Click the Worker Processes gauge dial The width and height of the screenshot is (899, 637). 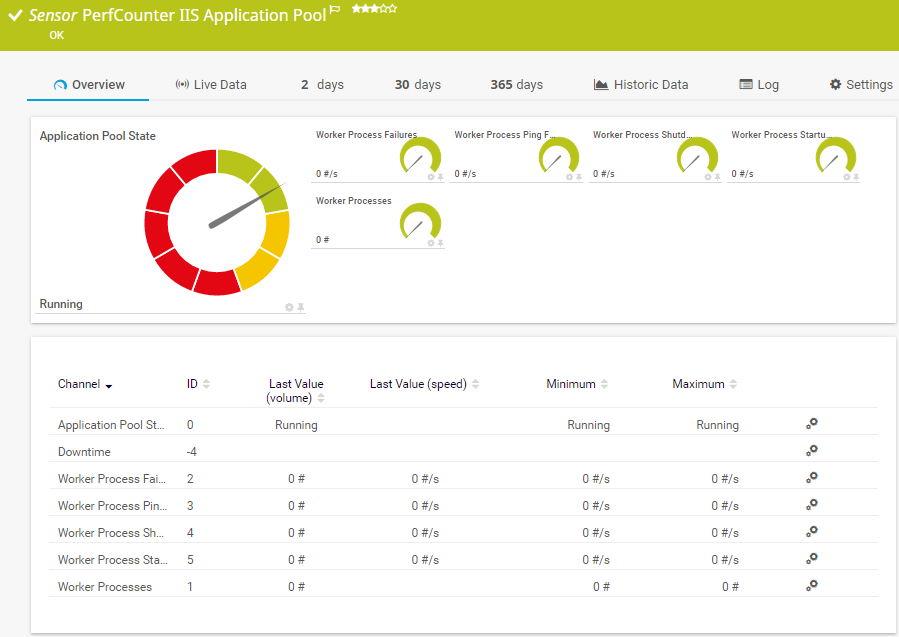pyautogui.click(x=420, y=222)
